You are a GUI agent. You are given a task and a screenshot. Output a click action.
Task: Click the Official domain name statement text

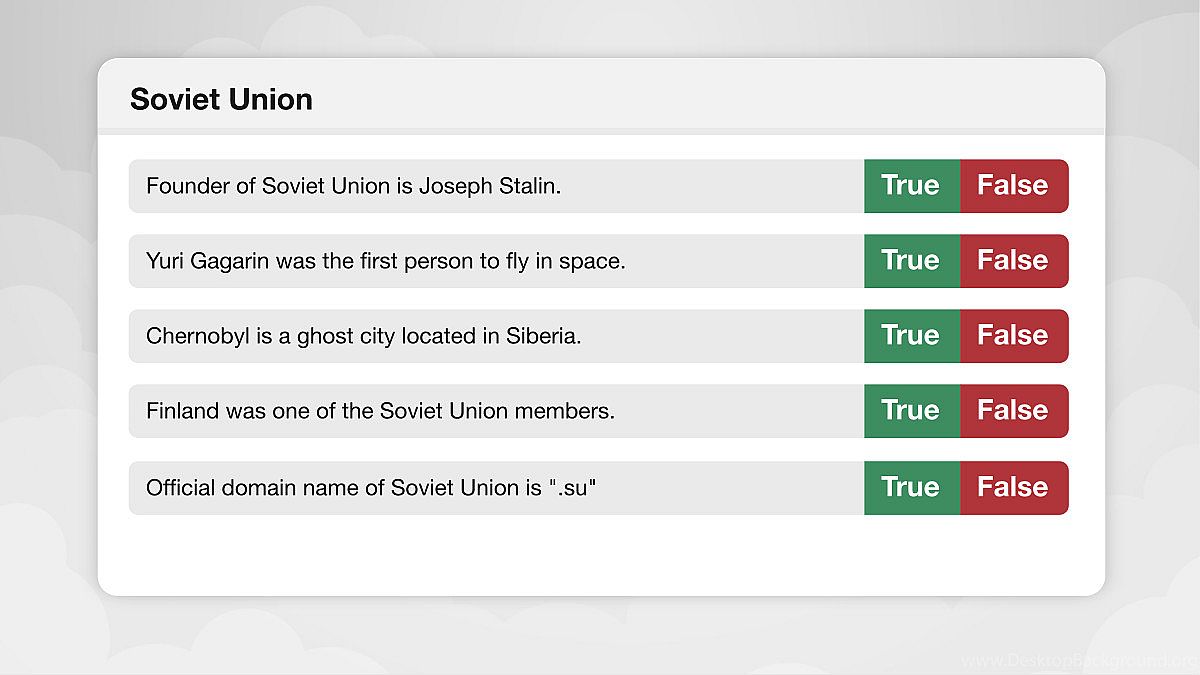click(x=371, y=488)
